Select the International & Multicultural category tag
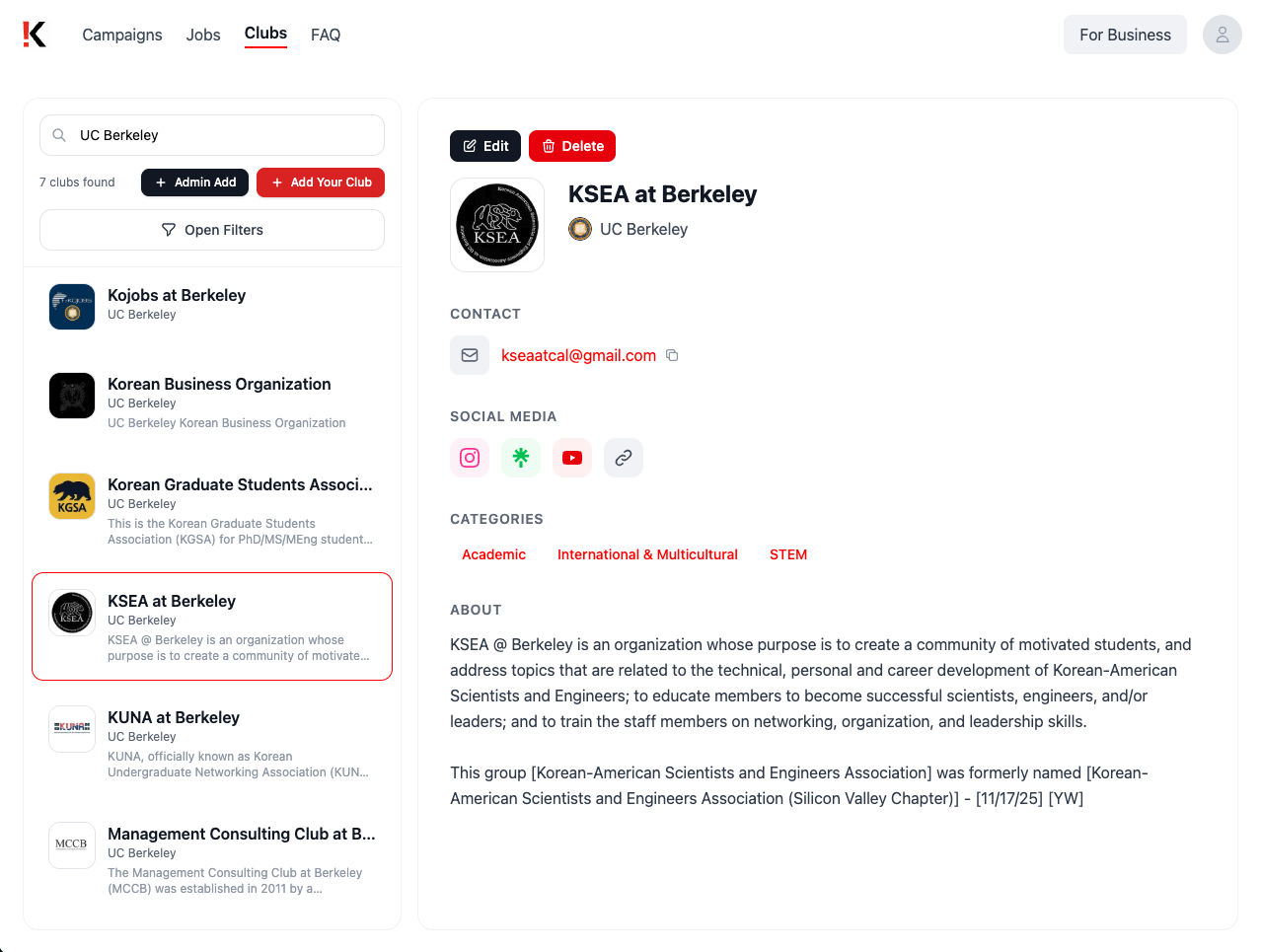Screen dimensions: 1261x952 (647, 554)
